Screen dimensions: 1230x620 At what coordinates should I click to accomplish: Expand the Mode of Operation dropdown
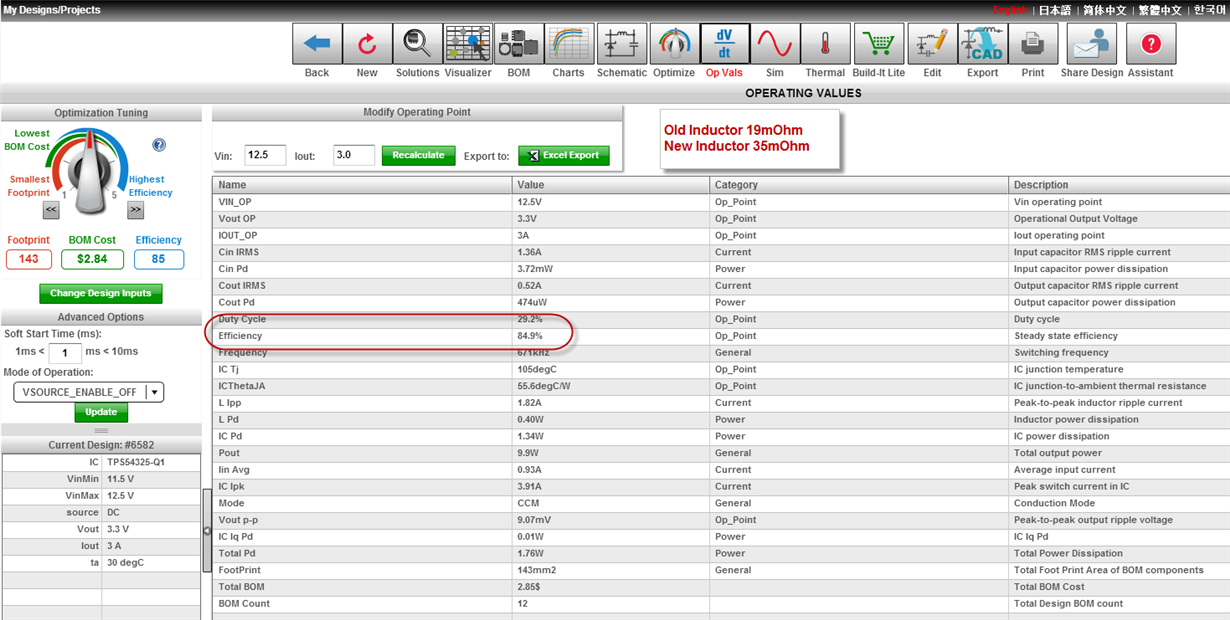point(153,392)
